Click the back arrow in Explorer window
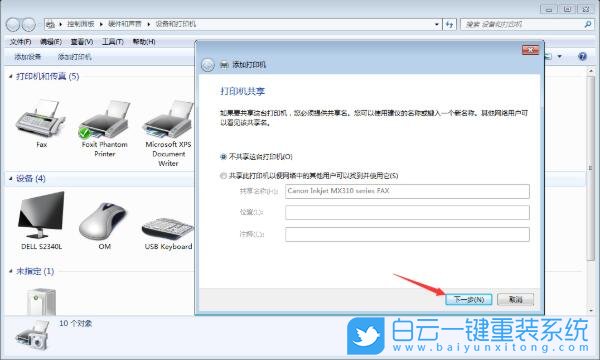600x360 pixels. pyautogui.click(x=13, y=24)
